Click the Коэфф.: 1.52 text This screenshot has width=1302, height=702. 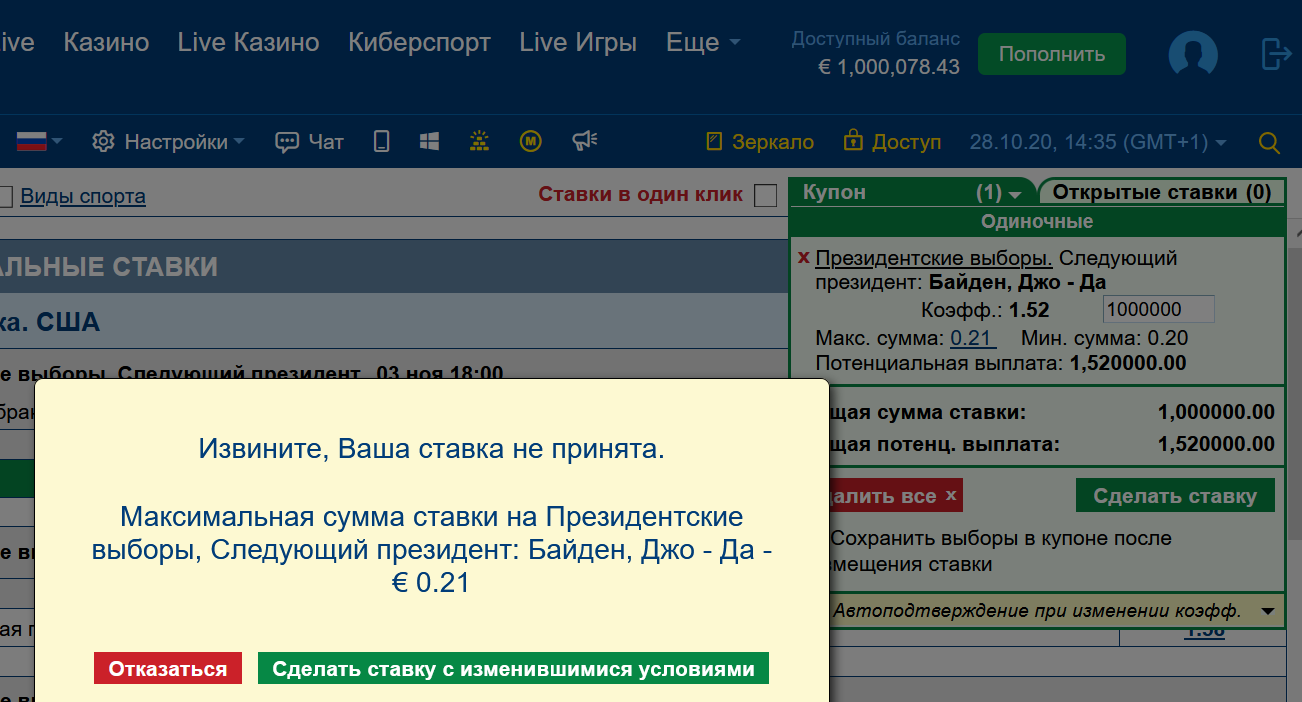985,310
